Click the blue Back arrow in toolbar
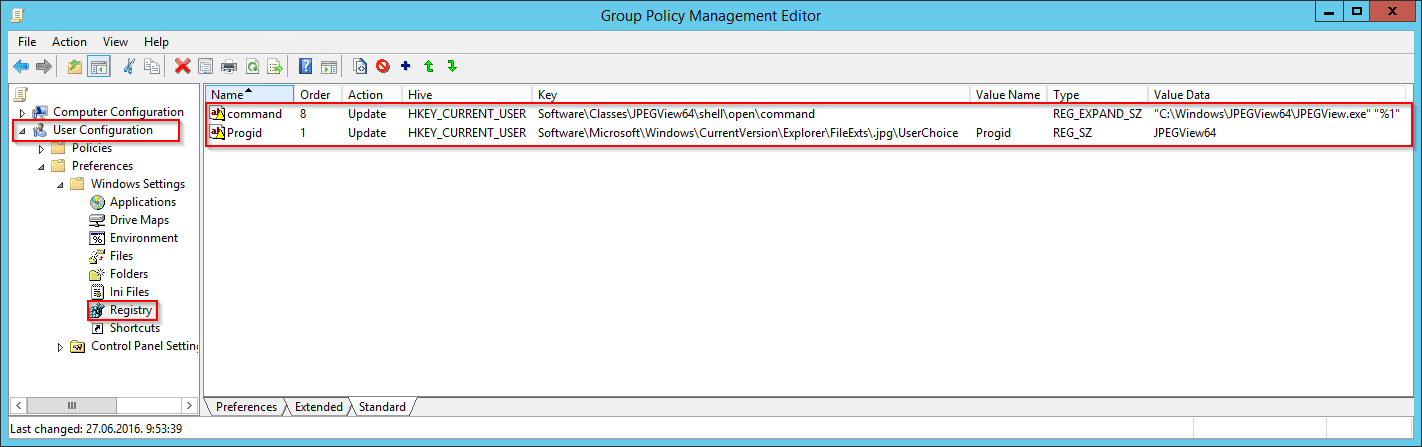The width and height of the screenshot is (1422, 447). pos(21,67)
